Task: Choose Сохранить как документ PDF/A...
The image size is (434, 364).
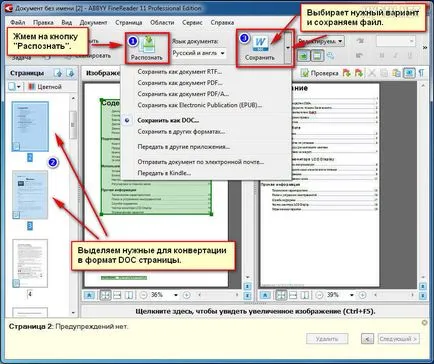Action: [x=206, y=94]
